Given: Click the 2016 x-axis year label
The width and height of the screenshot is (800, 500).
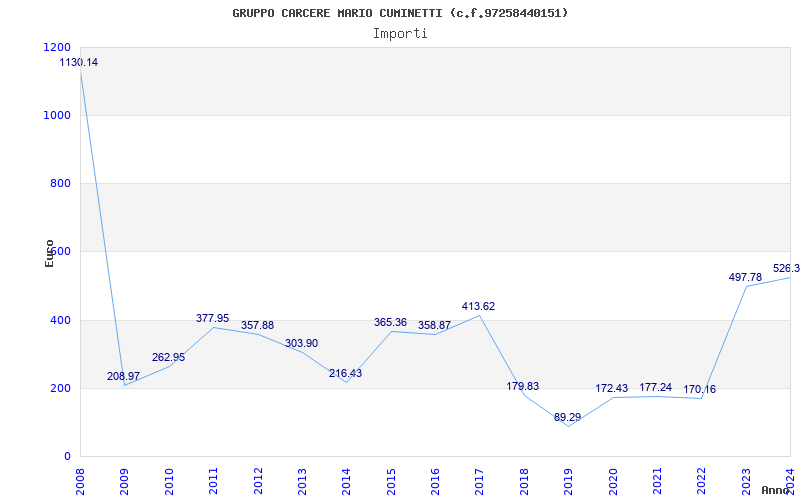Looking at the screenshot, I should point(435,481).
